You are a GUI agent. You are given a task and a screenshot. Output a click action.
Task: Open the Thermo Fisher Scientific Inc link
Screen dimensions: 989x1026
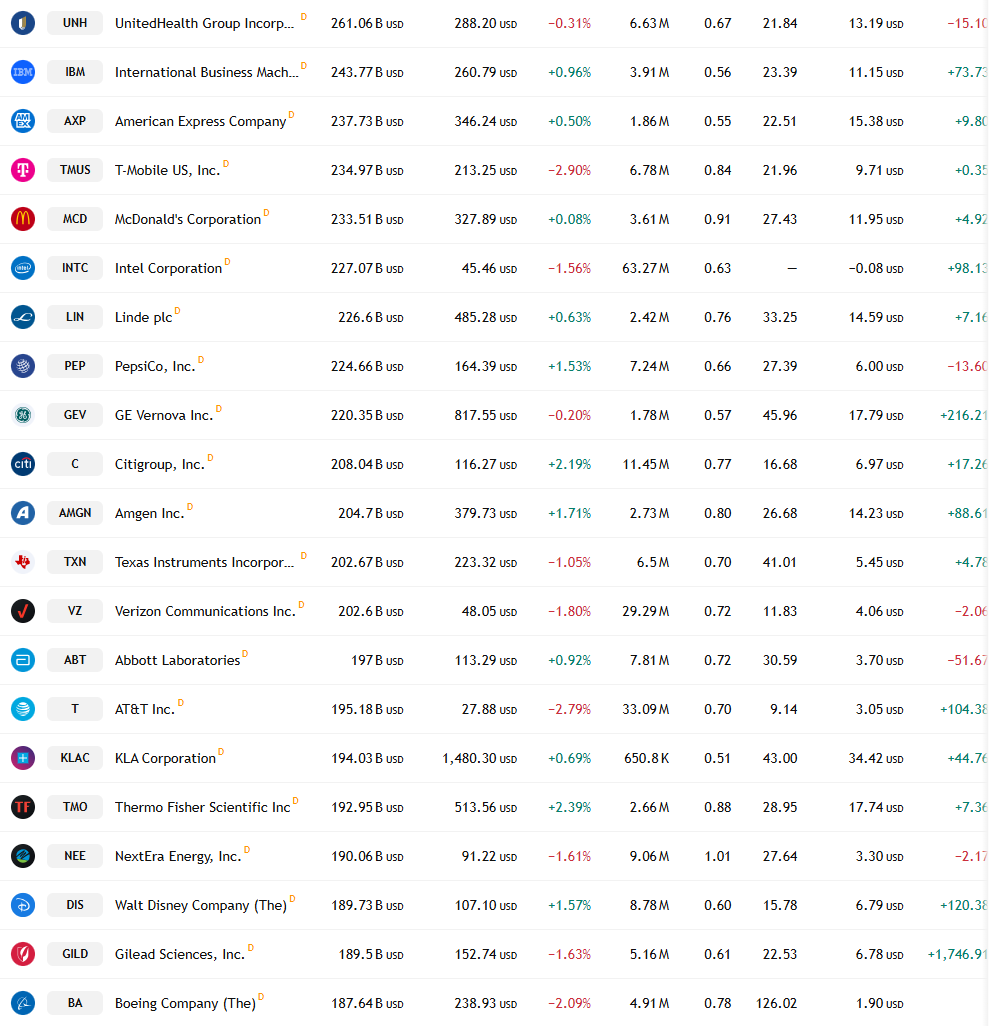(202, 807)
